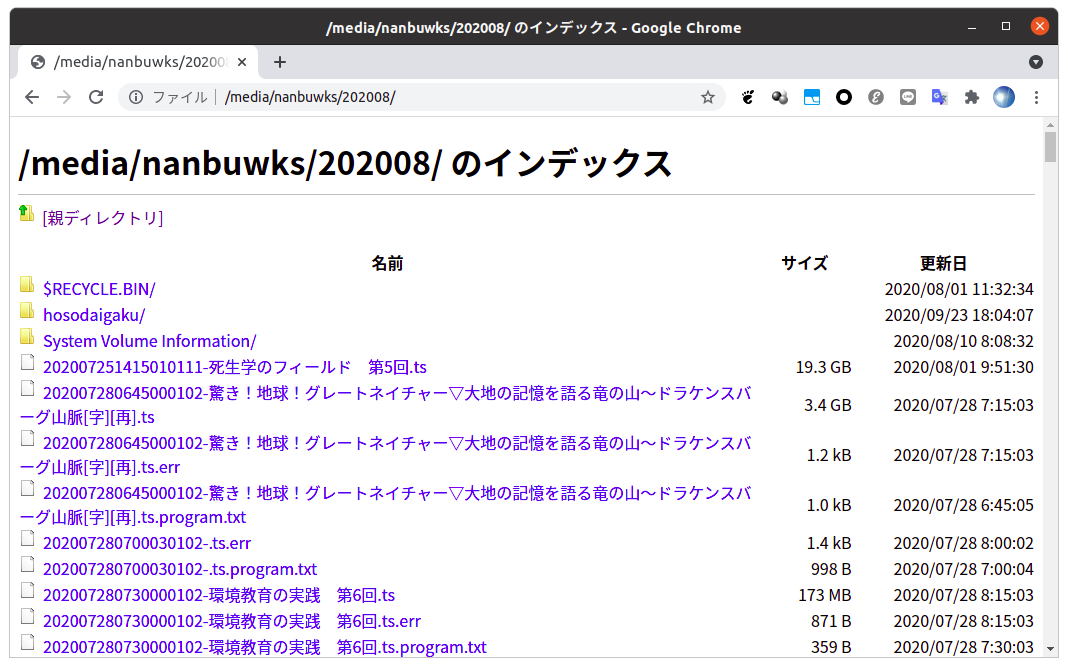Viewport: 1068px width, 667px height.
Task: Open the grey spheres extension icon
Action: (x=780, y=97)
